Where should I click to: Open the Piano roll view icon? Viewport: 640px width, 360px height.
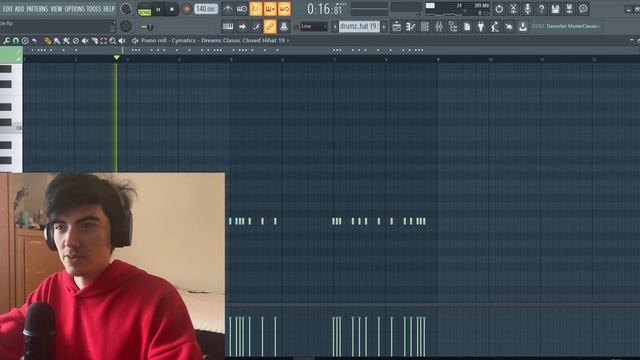pos(410,27)
